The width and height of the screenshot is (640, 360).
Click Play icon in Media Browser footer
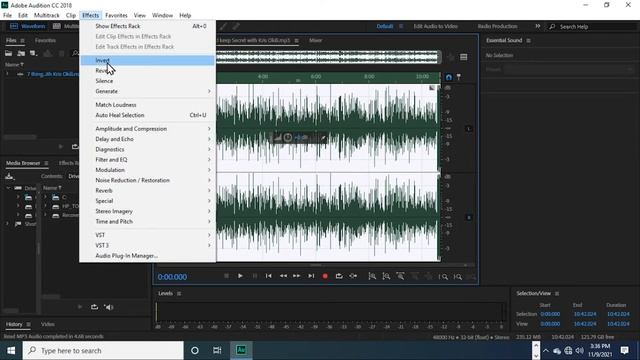point(80,307)
